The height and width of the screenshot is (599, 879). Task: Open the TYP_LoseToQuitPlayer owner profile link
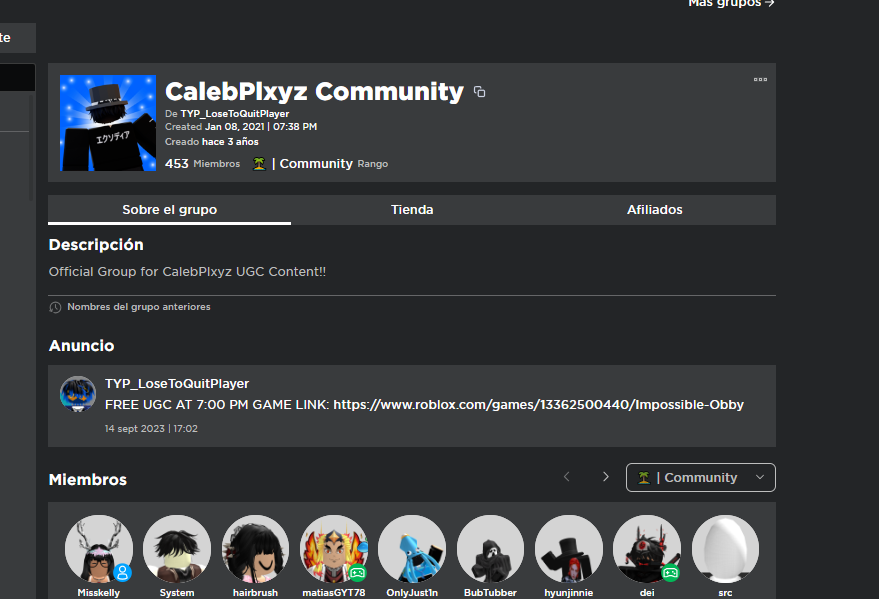234,113
